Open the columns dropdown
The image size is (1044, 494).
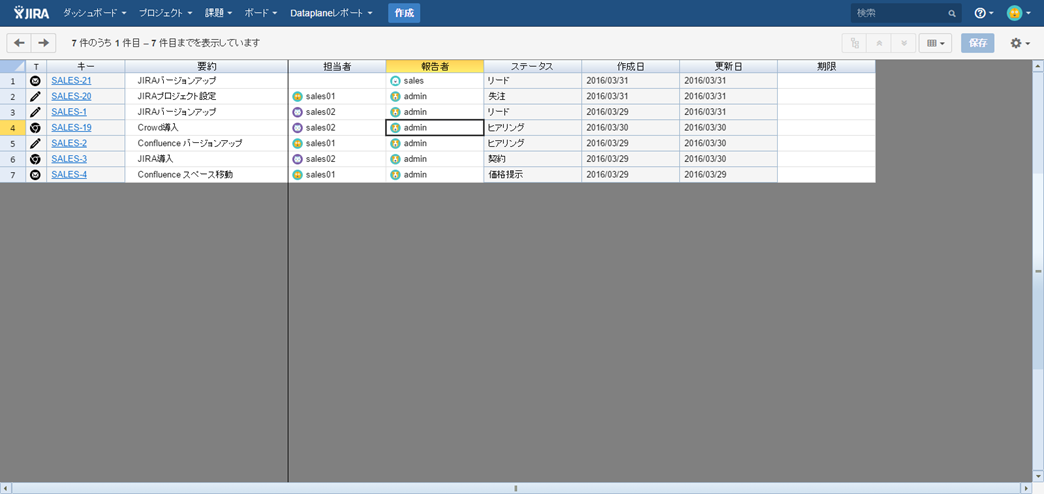tap(935, 43)
